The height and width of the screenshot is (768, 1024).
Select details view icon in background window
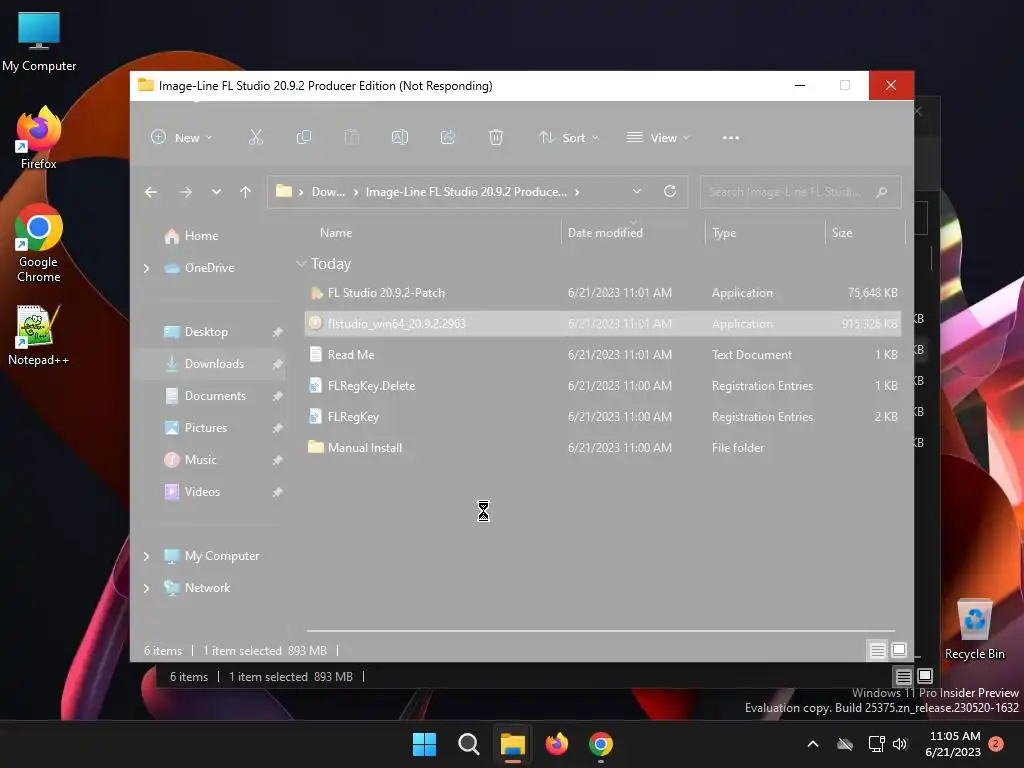coord(903,676)
